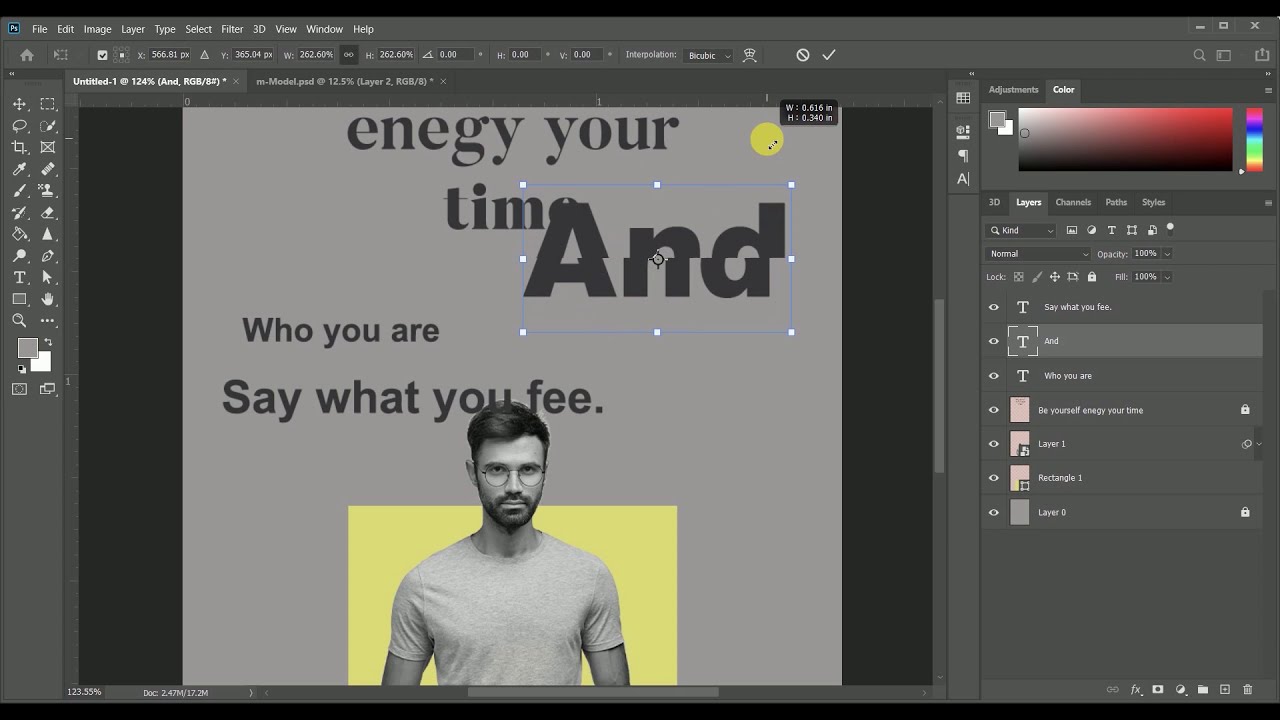
Task: Switch to the Adjustments tab
Action: 1014,90
